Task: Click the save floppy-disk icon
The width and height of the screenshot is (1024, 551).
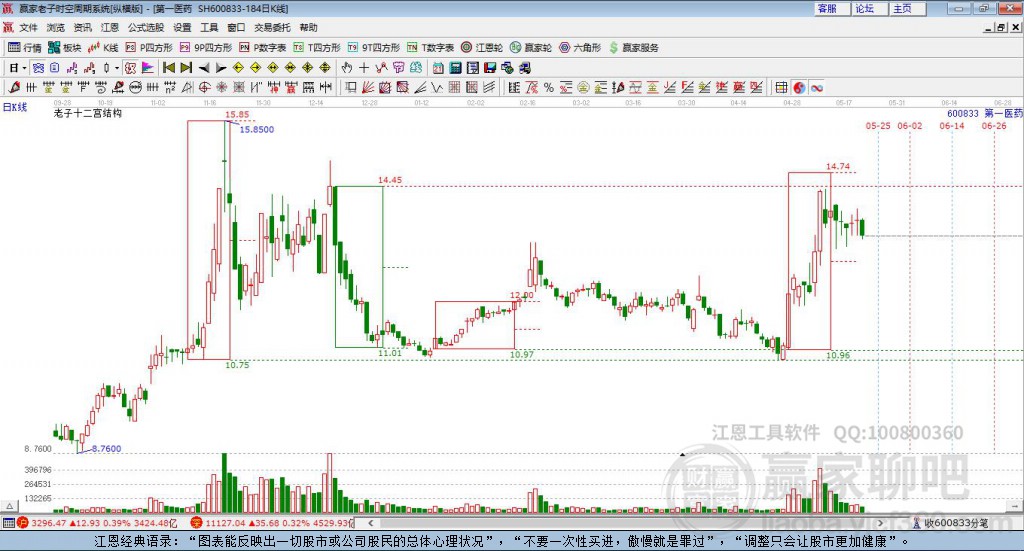Action: point(490,68)
